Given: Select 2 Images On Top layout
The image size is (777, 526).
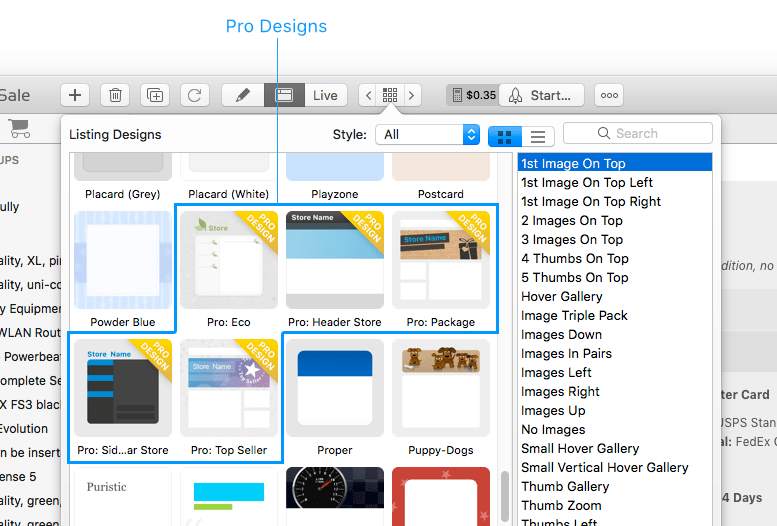Looking at the screenshot, I should click(x=615, y=221).
